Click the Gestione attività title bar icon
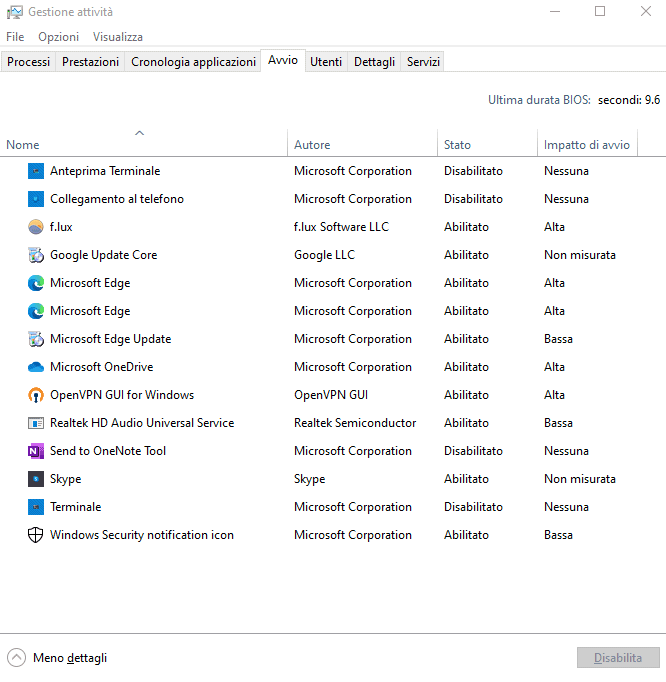The image size is (666, 682). coord(14,12)
